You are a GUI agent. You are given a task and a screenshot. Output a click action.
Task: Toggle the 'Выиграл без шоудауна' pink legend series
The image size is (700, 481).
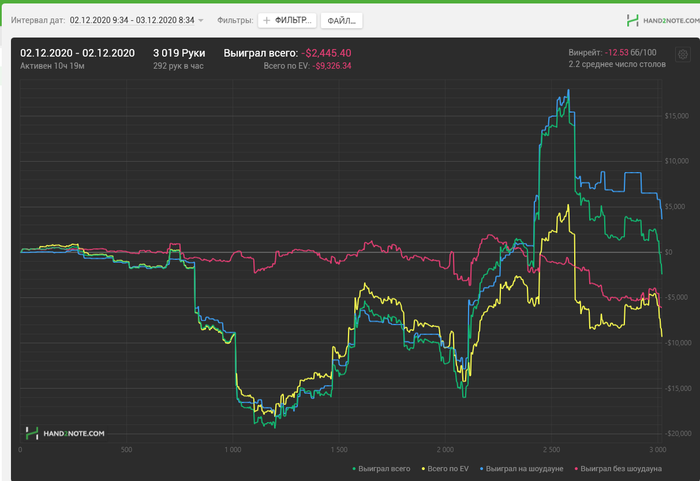[618, 467]
